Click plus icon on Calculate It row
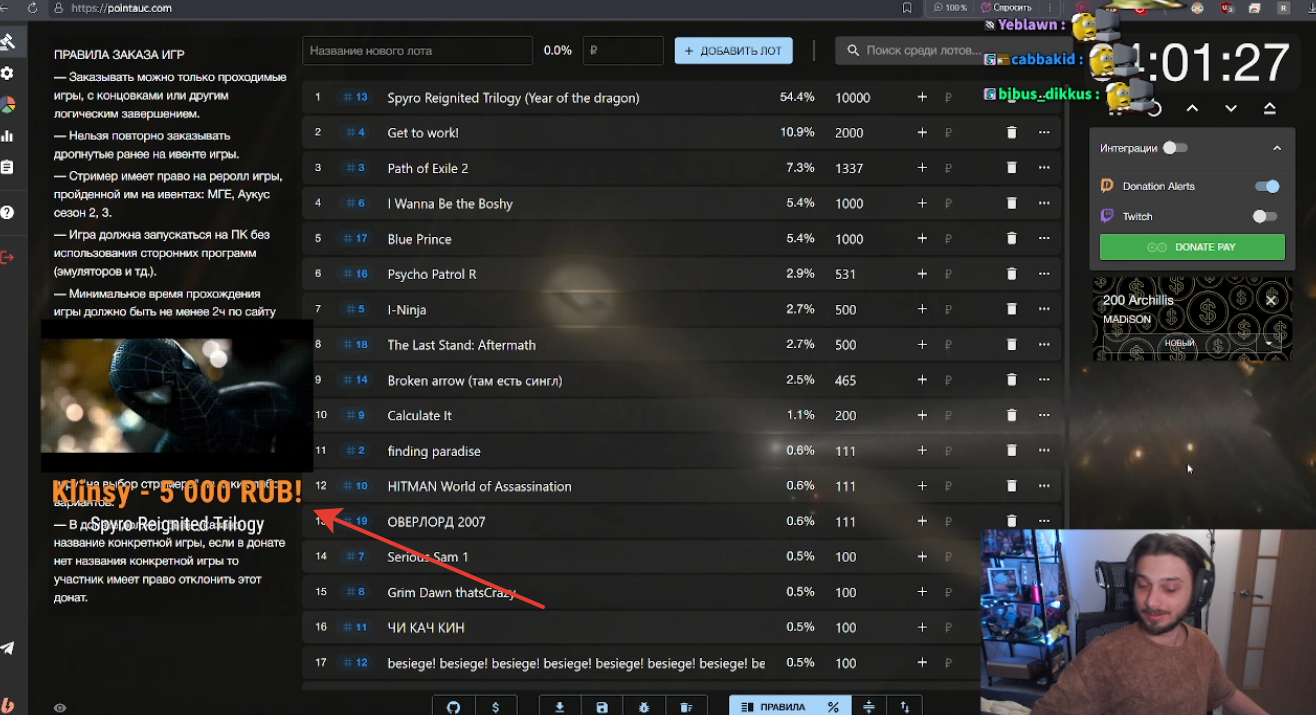This screenshot has height=715, width=1316. [922, 415]
